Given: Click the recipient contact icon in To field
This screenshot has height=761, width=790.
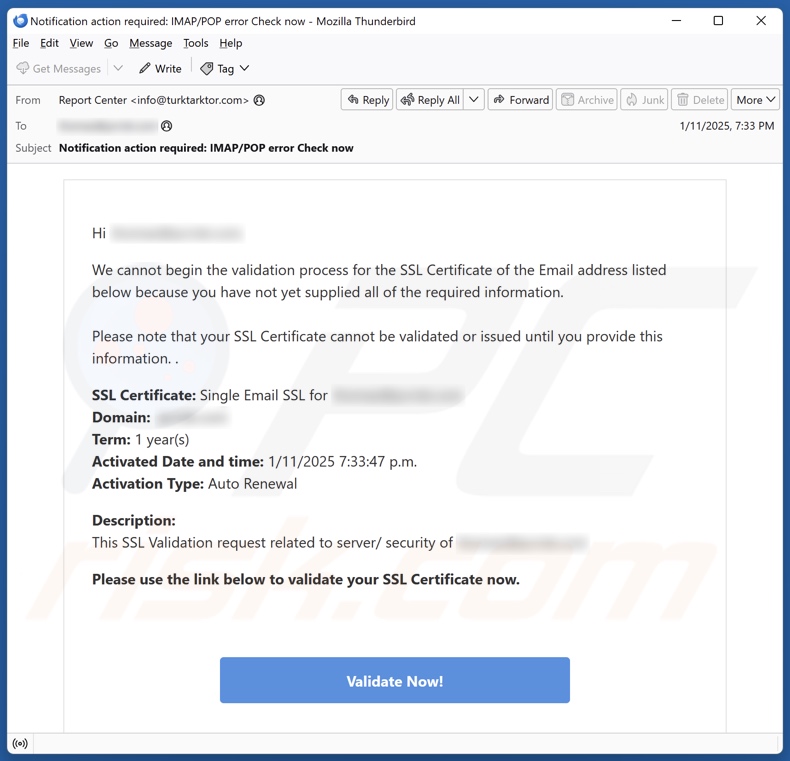Looking at the screenshot, I should [166, 126].
